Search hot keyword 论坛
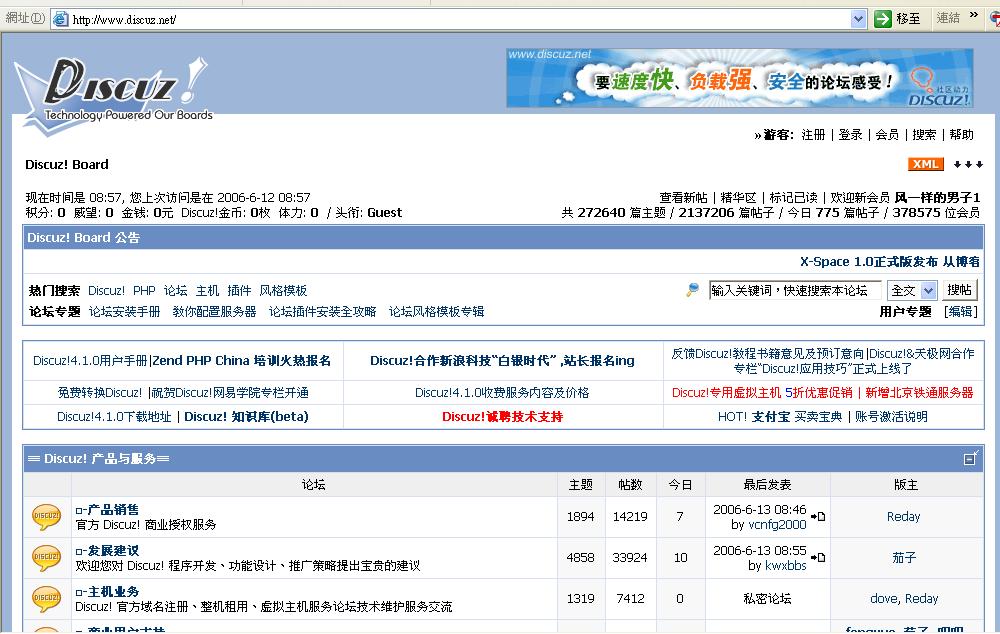This screenshot has height=634, width=1000. pos(175,291)
